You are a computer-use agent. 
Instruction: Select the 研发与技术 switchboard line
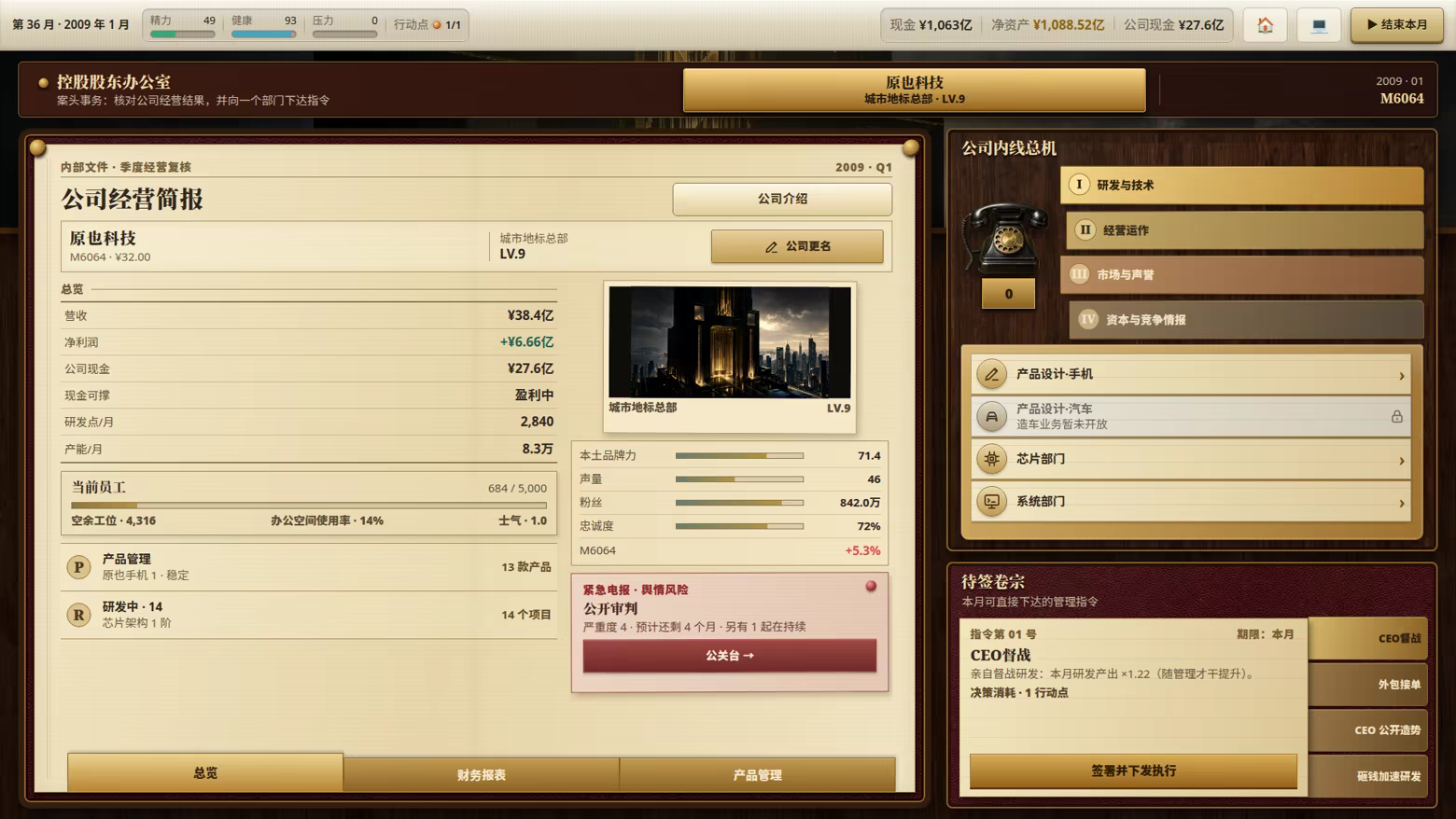pyautogui.click(x=1241, y=185)
